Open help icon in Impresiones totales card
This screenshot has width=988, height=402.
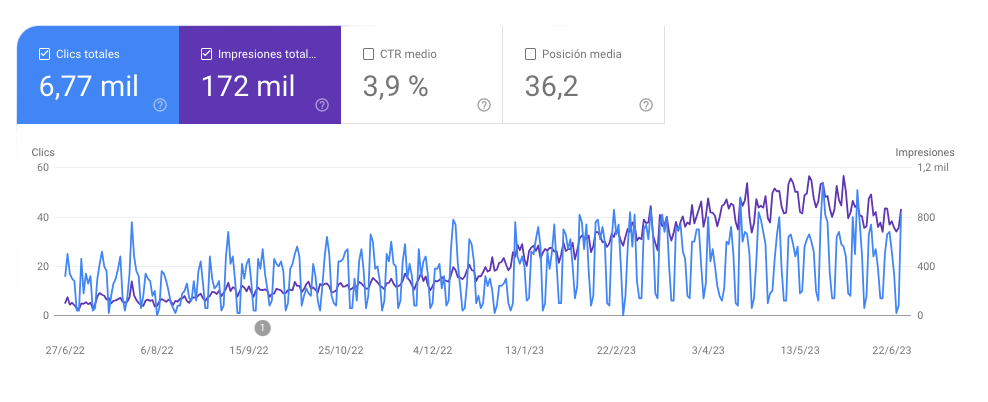click(322, 105)
